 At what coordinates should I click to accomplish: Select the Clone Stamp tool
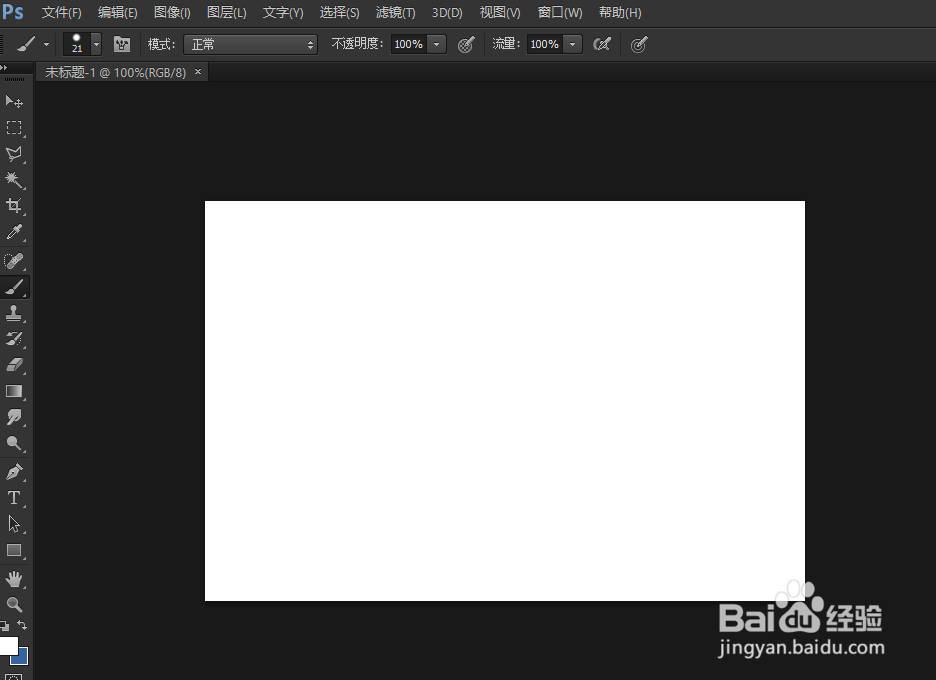(x=14, y=313)
